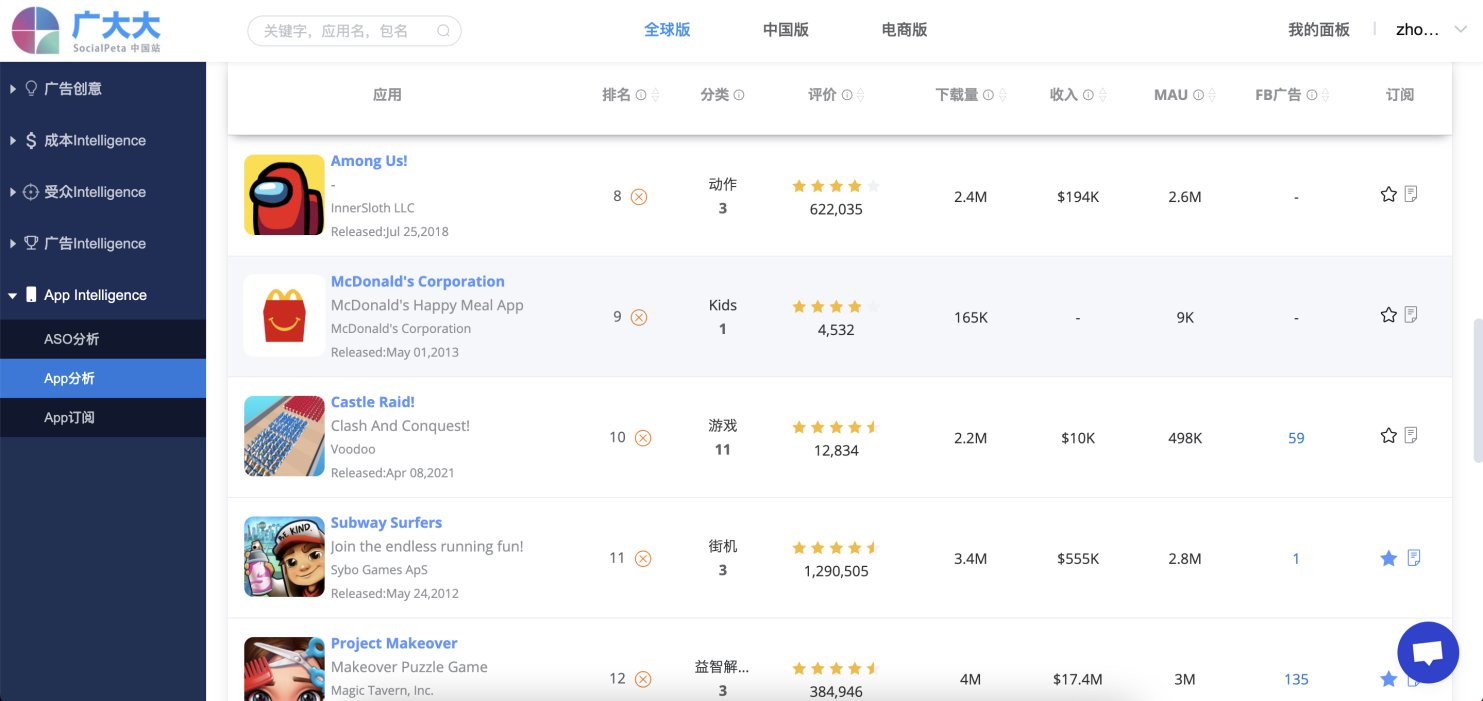
Task: Click the info icon next to 评价
Action: click(x=847, y=95)
